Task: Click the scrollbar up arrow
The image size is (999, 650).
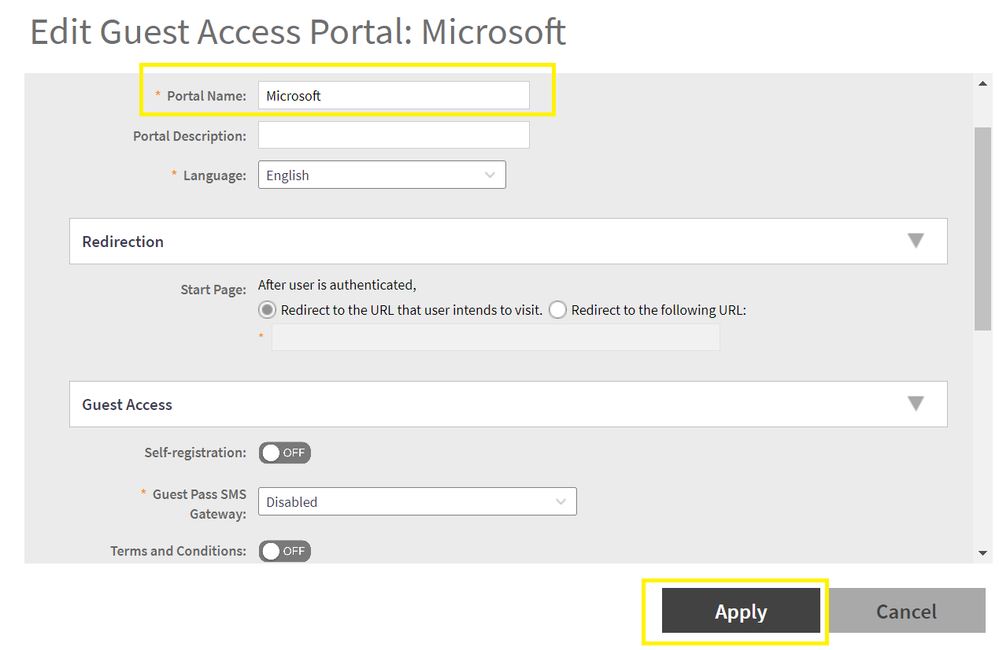Action: (983, 83)
